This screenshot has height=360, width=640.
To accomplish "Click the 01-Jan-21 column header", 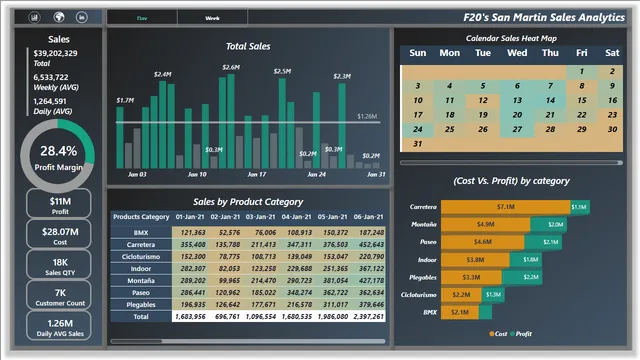I will point(190,217).
